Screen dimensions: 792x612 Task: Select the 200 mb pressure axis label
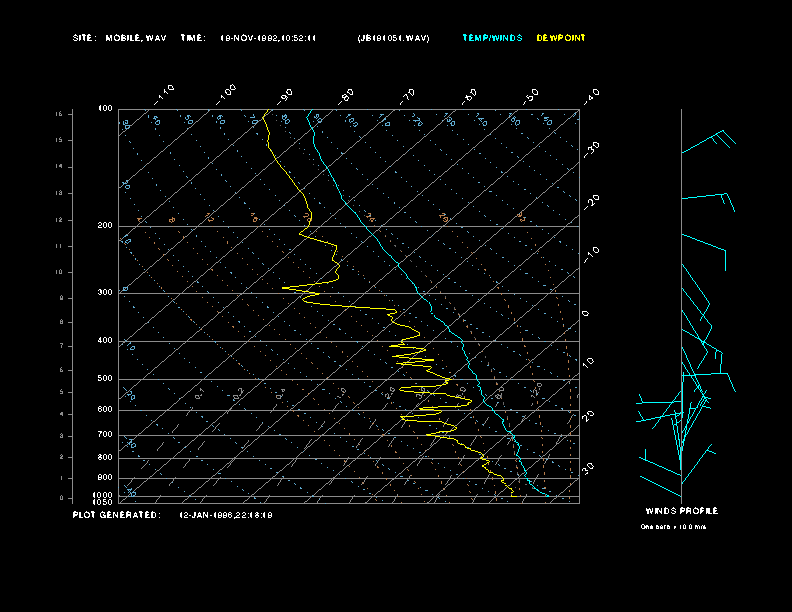pos(105,226)
